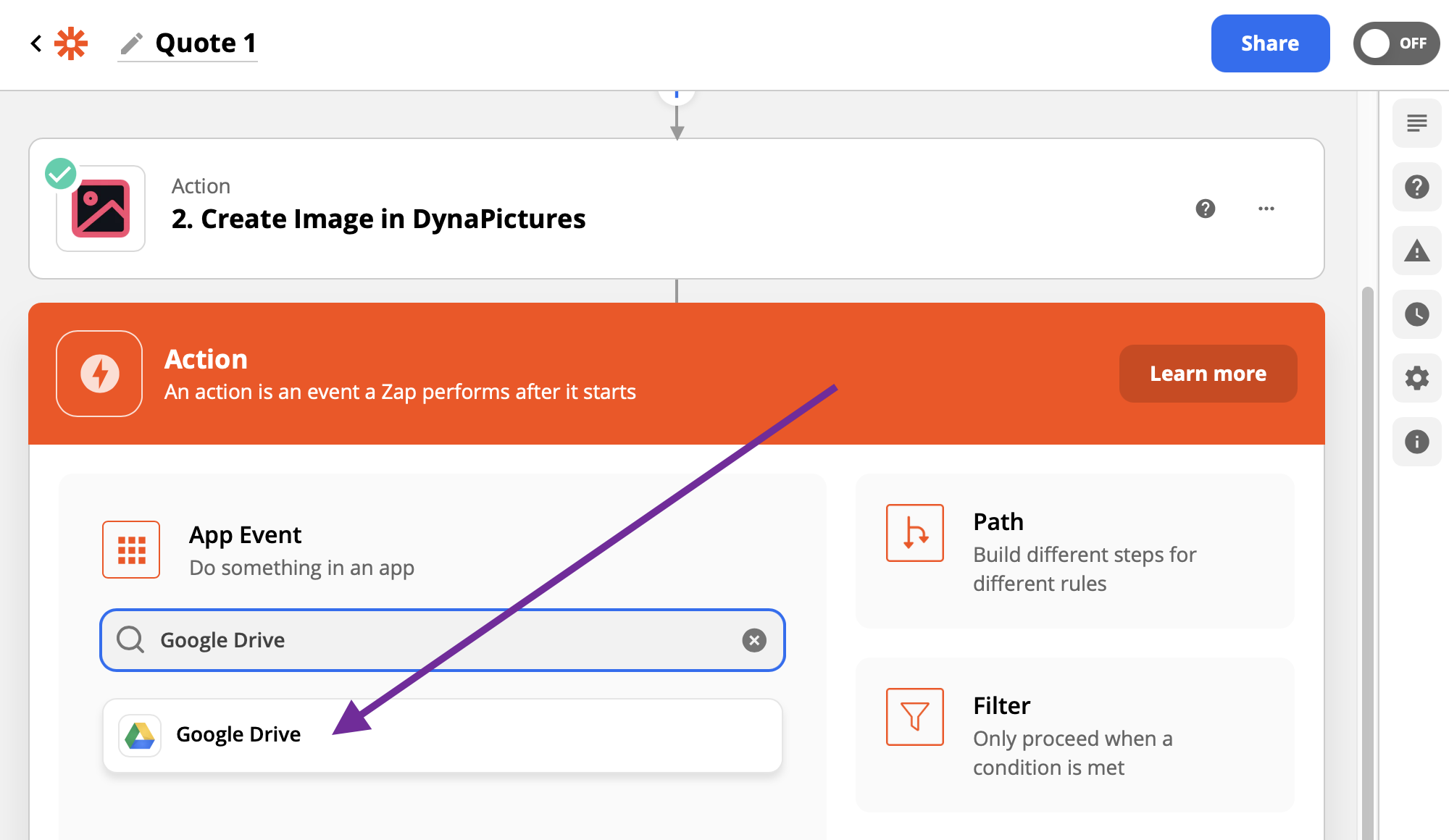
Task: Click the Filter funnel icon
Action: 914,718
